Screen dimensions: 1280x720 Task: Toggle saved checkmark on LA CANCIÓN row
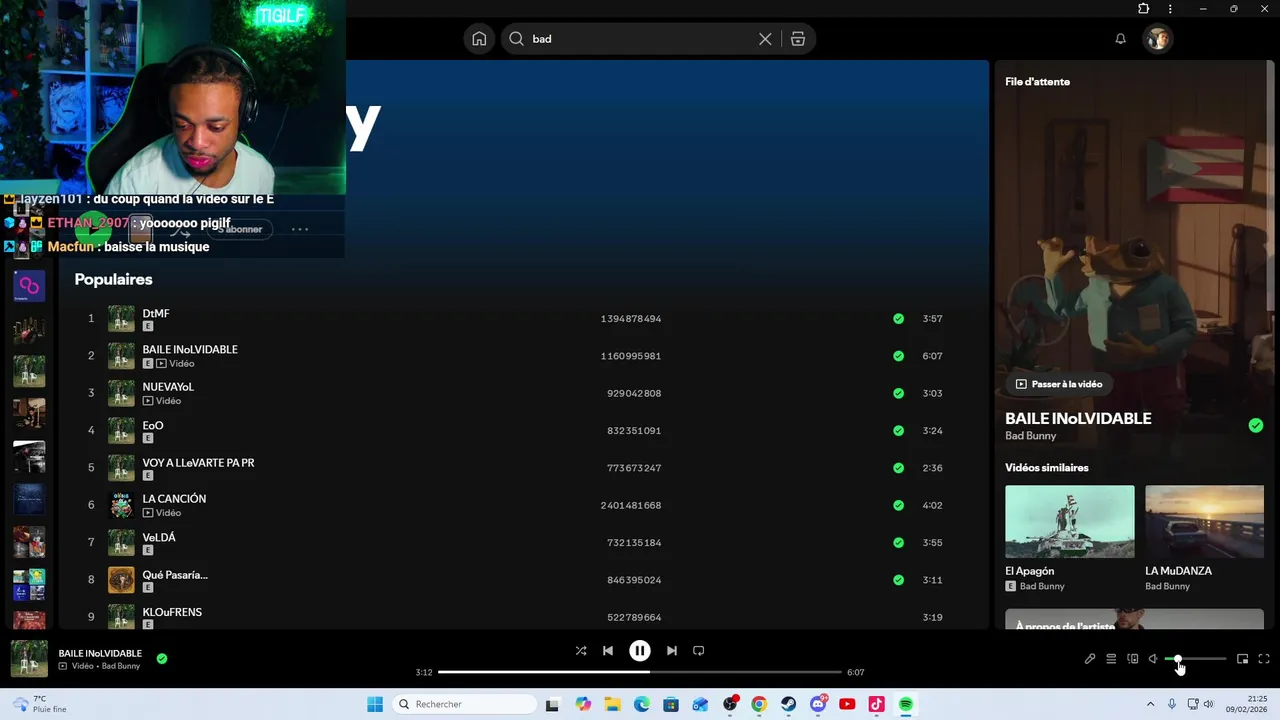[898, 505]
